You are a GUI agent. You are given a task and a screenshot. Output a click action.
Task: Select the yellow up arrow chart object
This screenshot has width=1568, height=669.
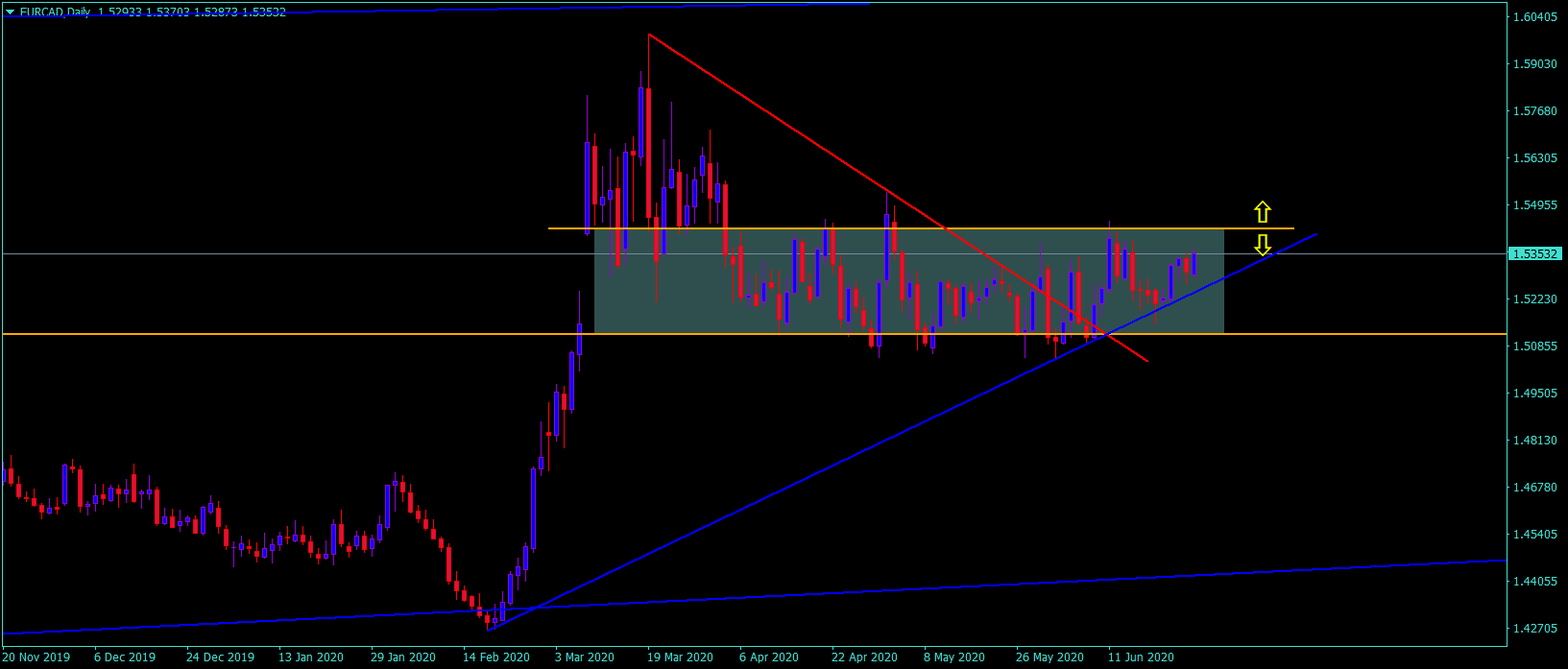pyautogui.click(x=1263, y=212)
